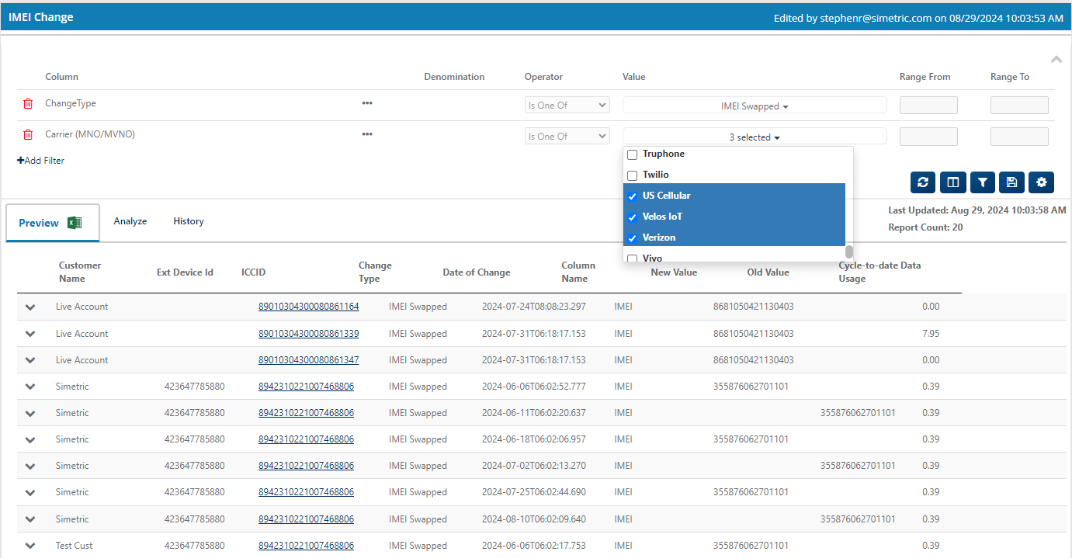
Task: Click the carrier list scrollbar thumb
Action: click(849, 252)
